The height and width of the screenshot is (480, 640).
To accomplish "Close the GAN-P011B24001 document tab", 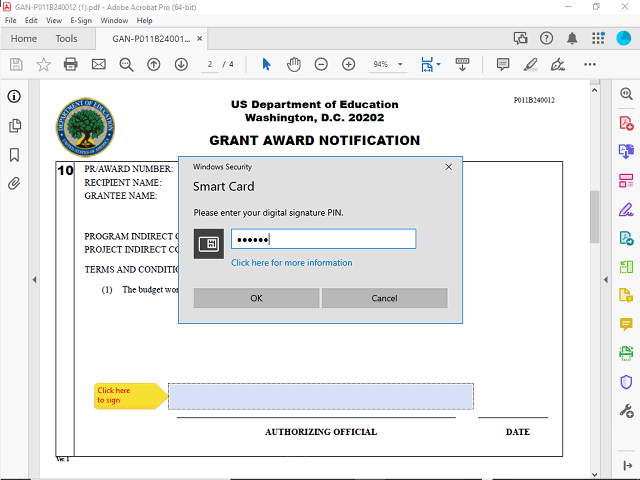I will point(200,38).
